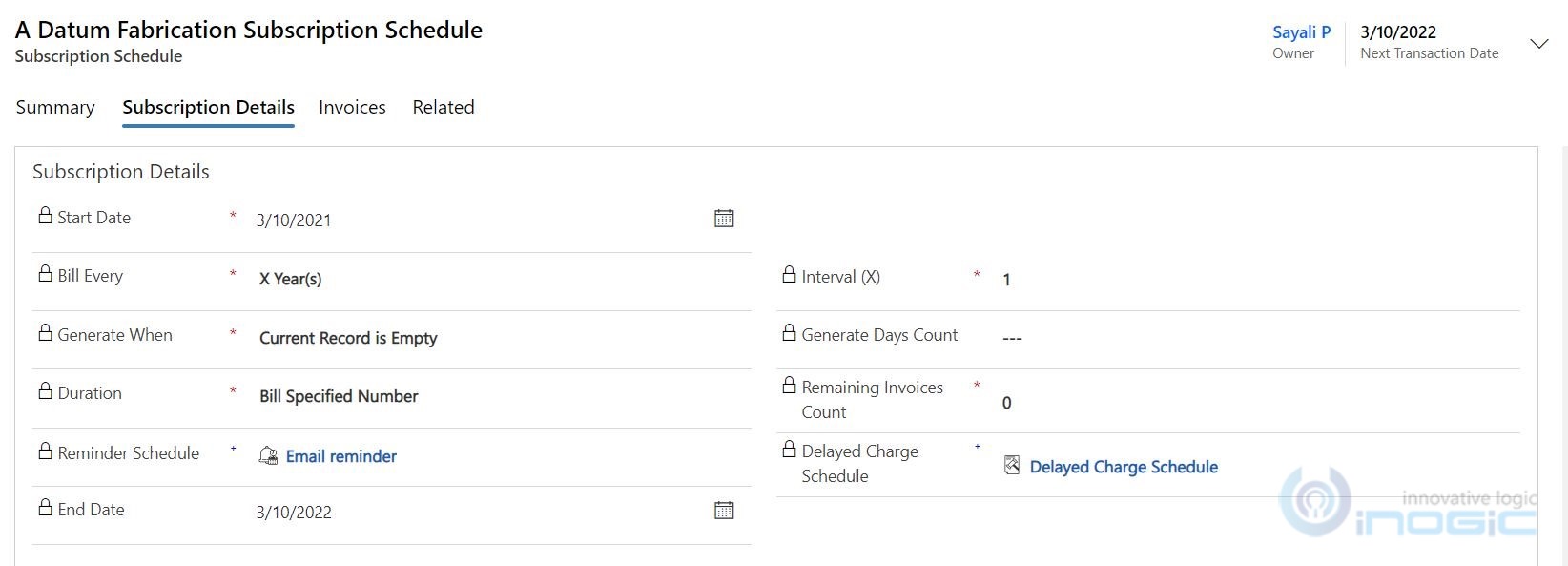1568x566 pixels.
Task: Click the lock icon beside Reminder Schedule
Action: tap(45, 451)
